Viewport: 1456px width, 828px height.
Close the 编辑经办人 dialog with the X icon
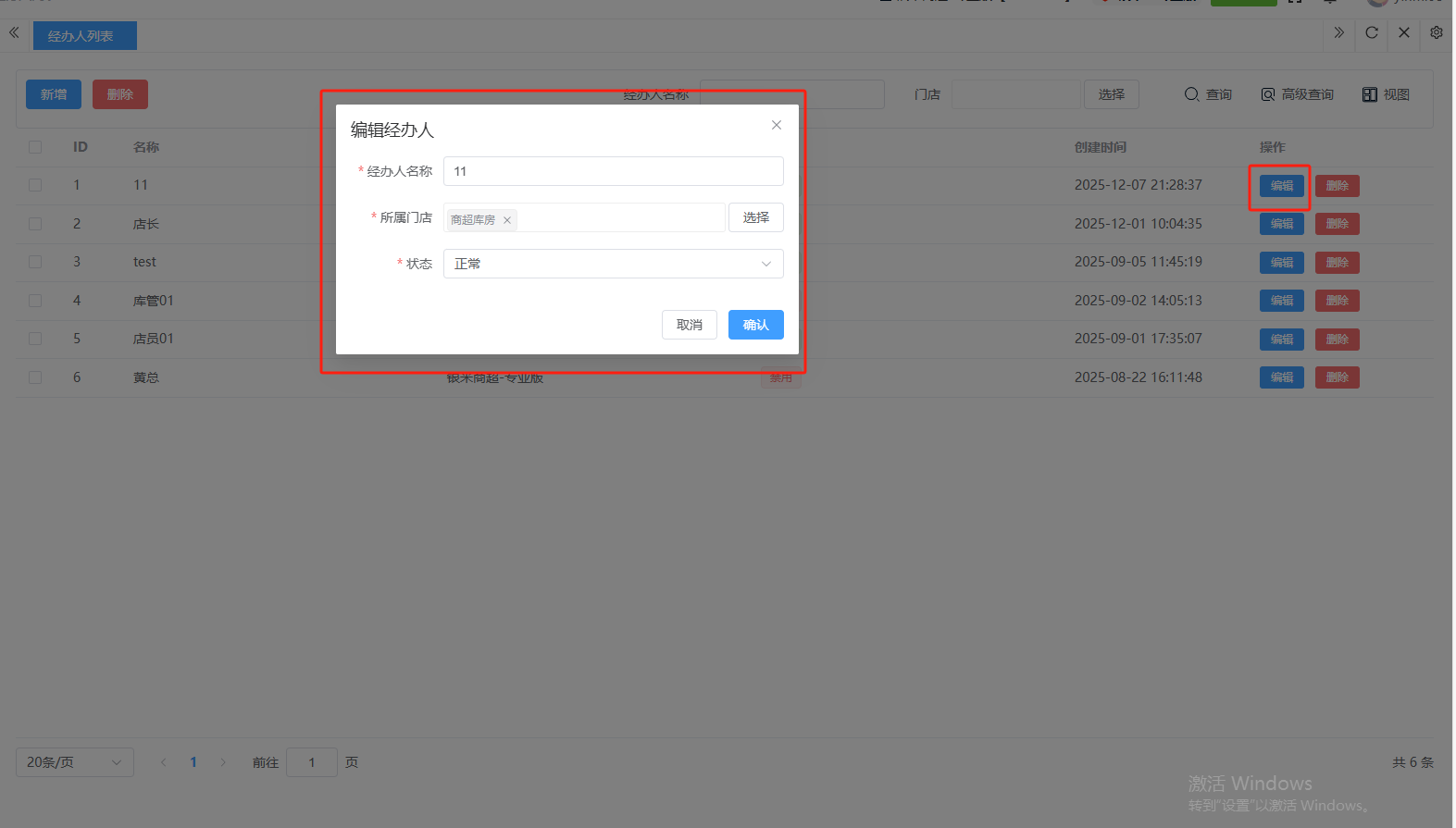click(x=777, y=125)
